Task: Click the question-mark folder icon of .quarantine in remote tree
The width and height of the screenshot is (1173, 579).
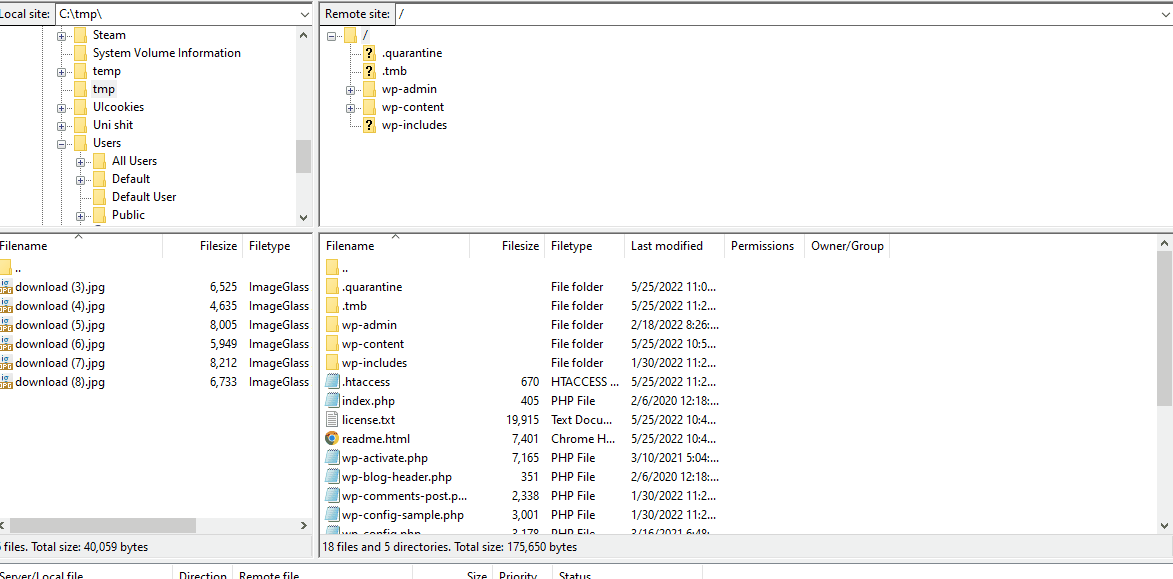Action: (x=369, y=53)
